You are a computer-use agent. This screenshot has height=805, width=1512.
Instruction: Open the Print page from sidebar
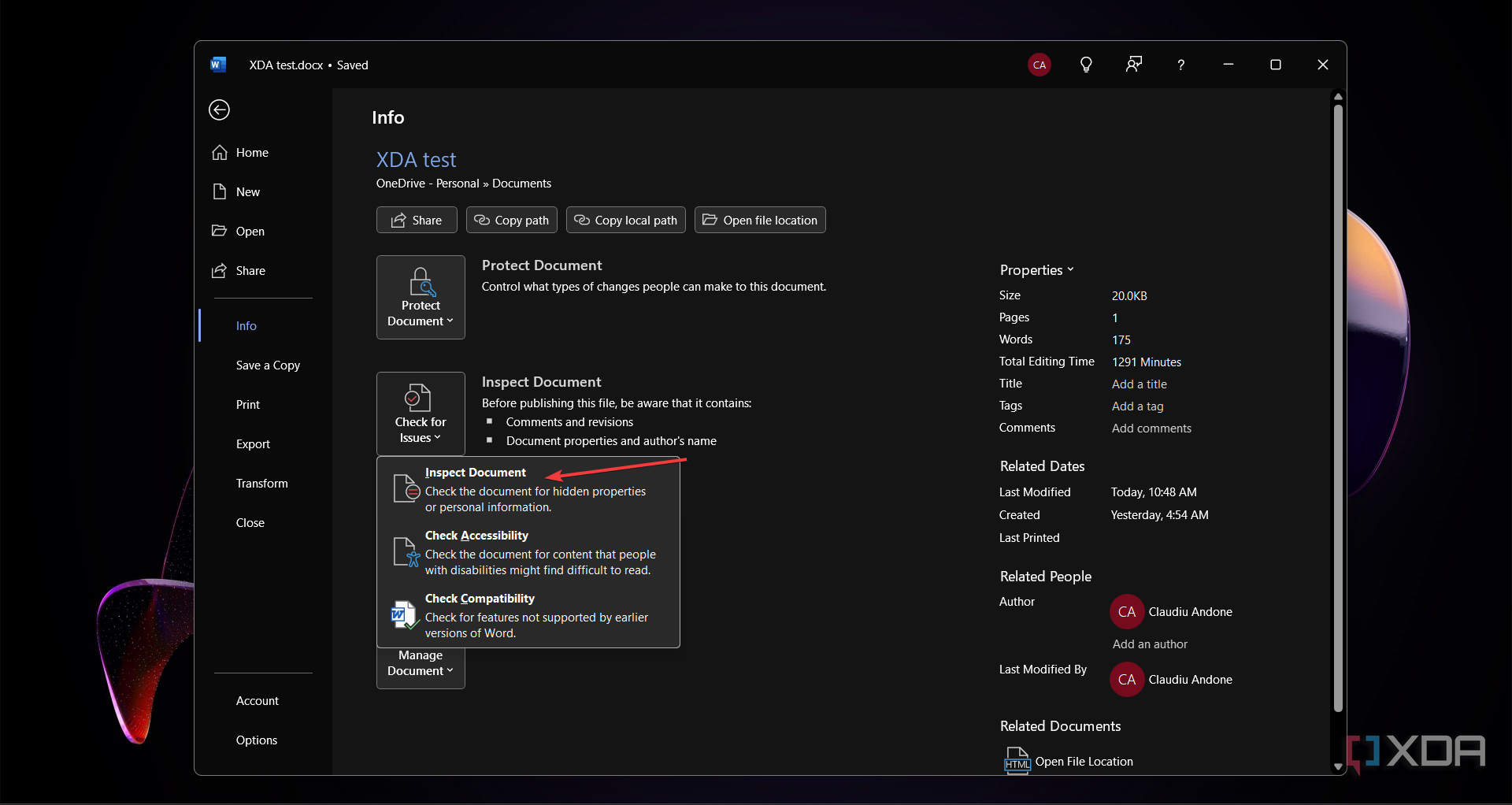[248, 404]
